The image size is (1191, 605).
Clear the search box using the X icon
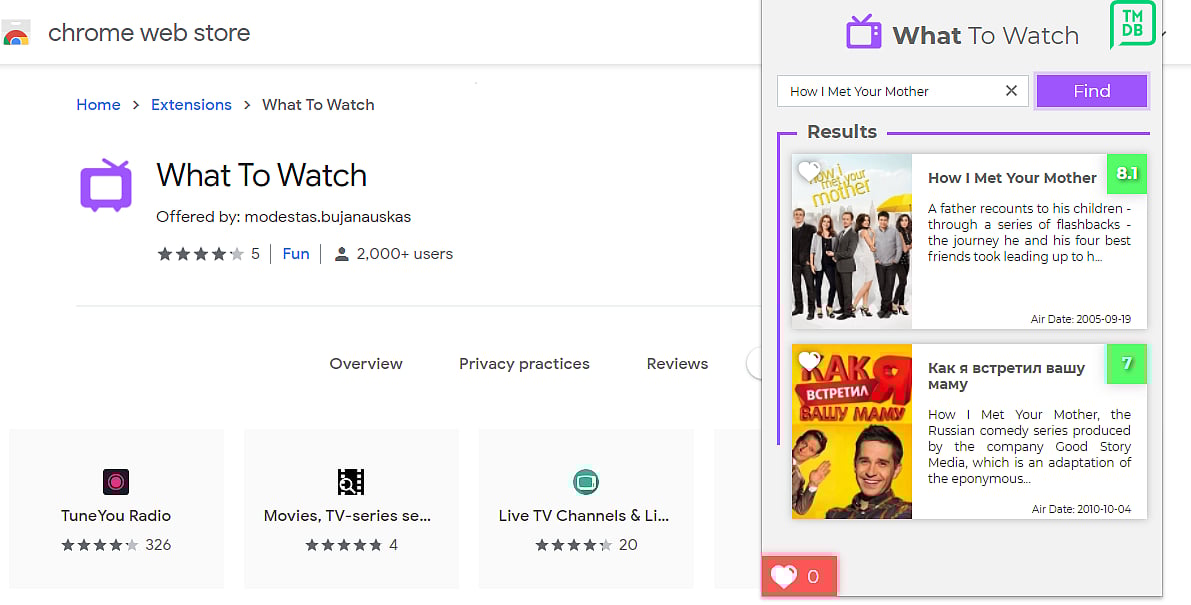[1010, 90]
